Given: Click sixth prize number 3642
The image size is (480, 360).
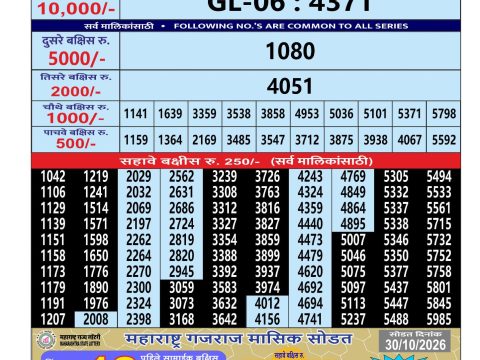Looking at the screenshot, I should click(x=225, y=319).
